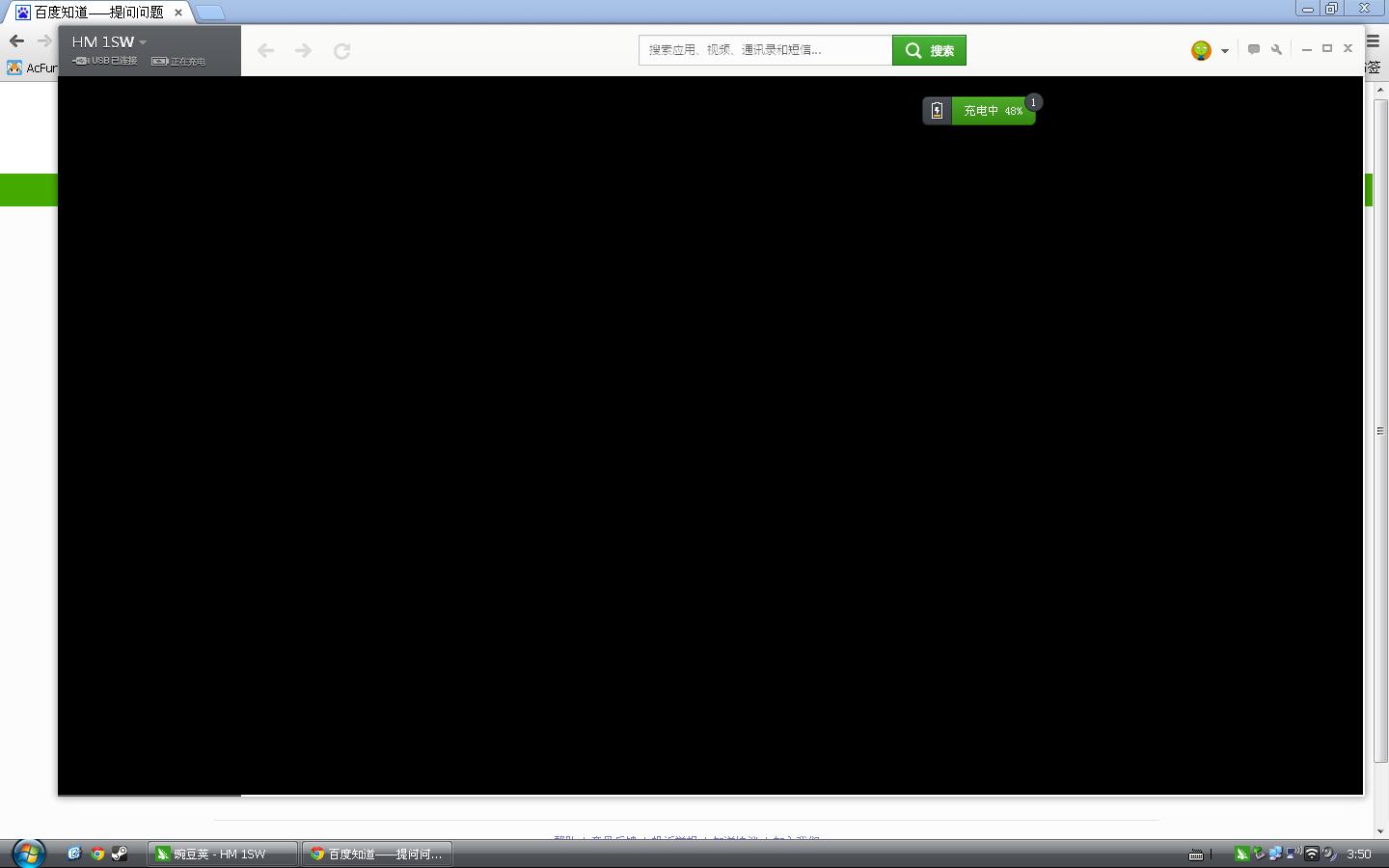Click the 正在充电 battery status icon
The image size is (1389, 868).
178,61
